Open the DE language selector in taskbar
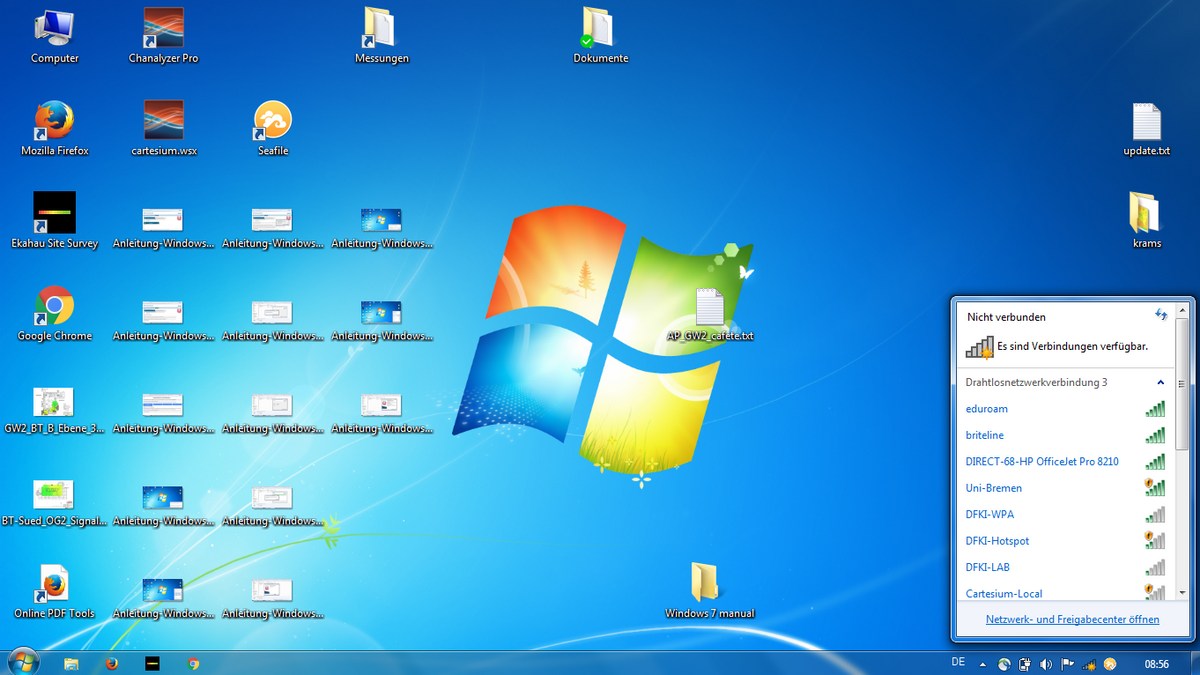The width and height of the screenshot is (1200, 675). click(x=958, y=662)
